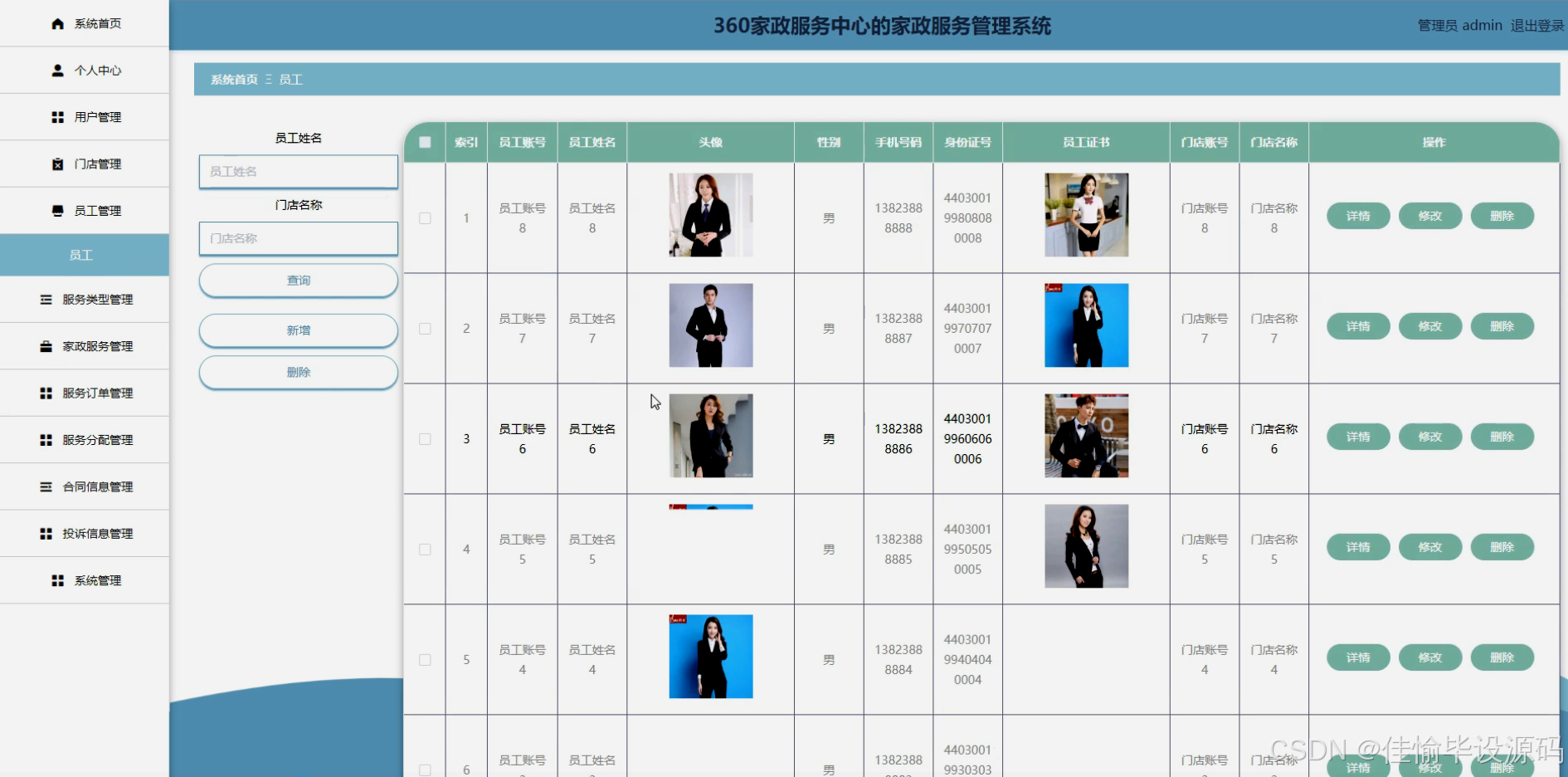
Task: Focus the 门店名称 search input
Action: point(299,238)
